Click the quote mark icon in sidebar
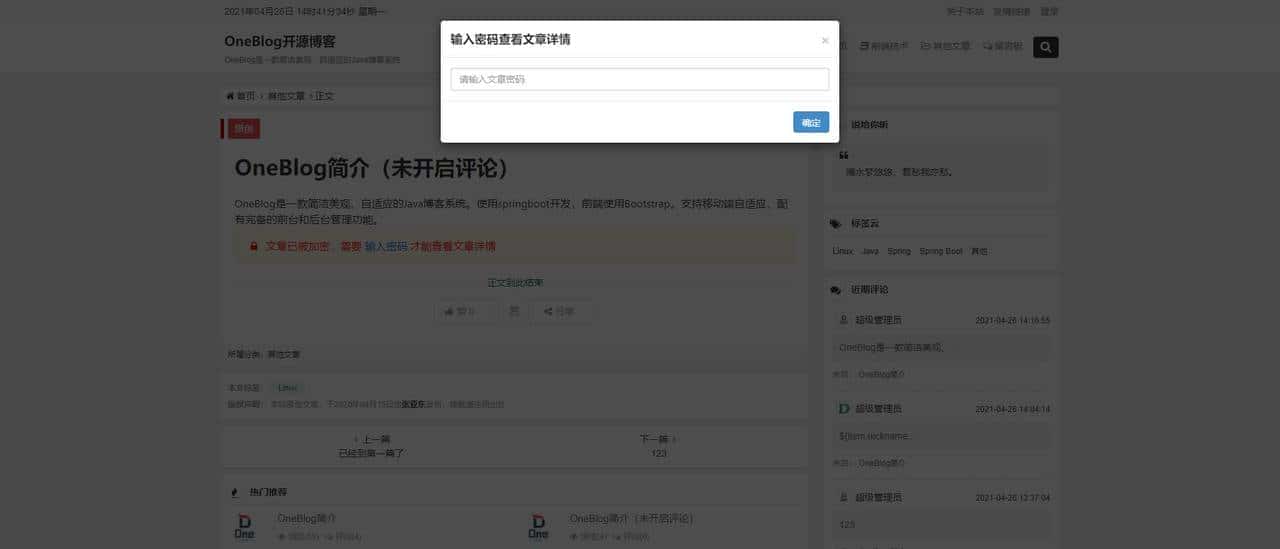 (844, 155)
